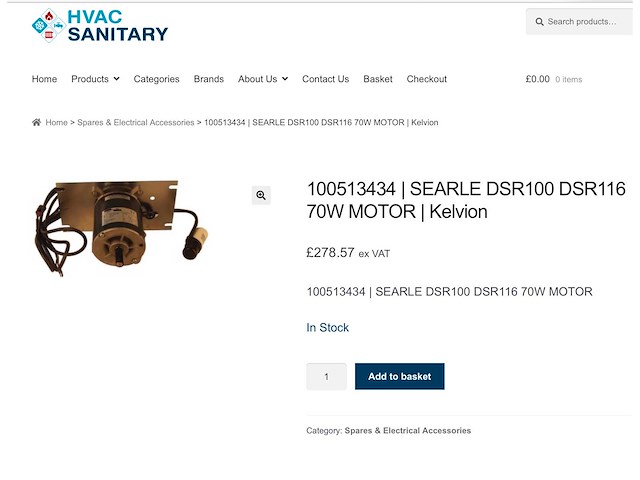Open the Categories menu item
The height and width of the screenshot is (480, 640).
click(x=157, y=79)
